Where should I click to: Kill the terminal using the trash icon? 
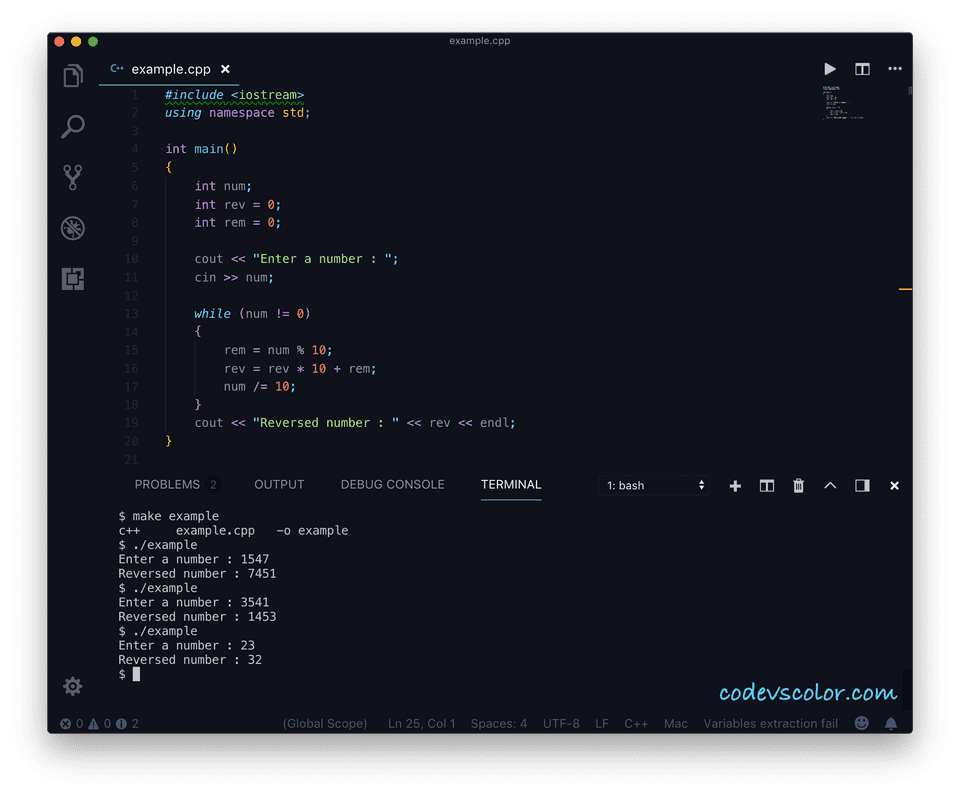coord(798,485)
